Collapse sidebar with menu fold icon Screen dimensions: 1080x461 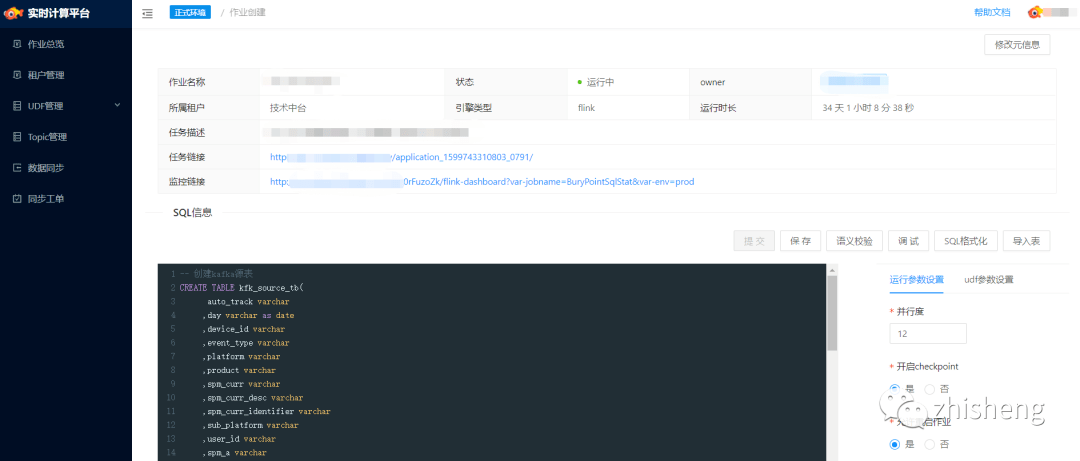coord(147,13)
